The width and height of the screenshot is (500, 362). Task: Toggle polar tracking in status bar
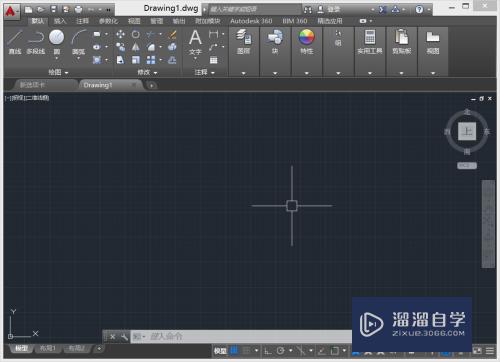[x=280, y=350]
